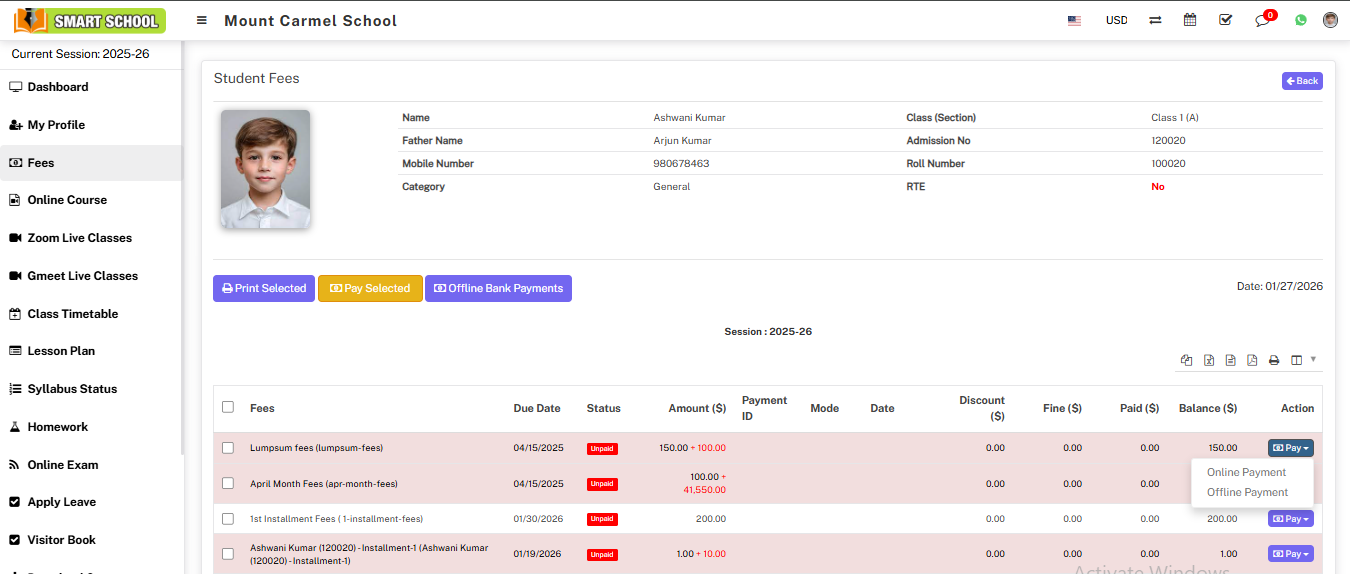1350x574 pixels.
Task: Click the Copy table data icon
Action: [x=1187, y=361]
